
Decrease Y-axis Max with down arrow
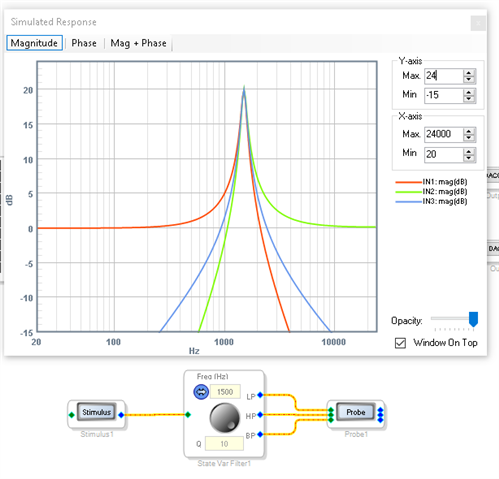pos(469,79)
